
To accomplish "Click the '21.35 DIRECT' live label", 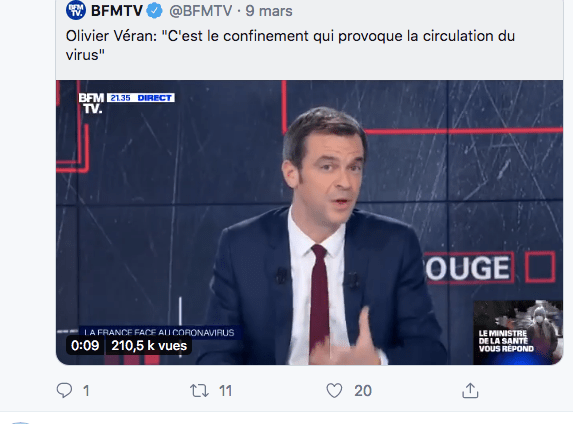I will click(x=141, y=98).
